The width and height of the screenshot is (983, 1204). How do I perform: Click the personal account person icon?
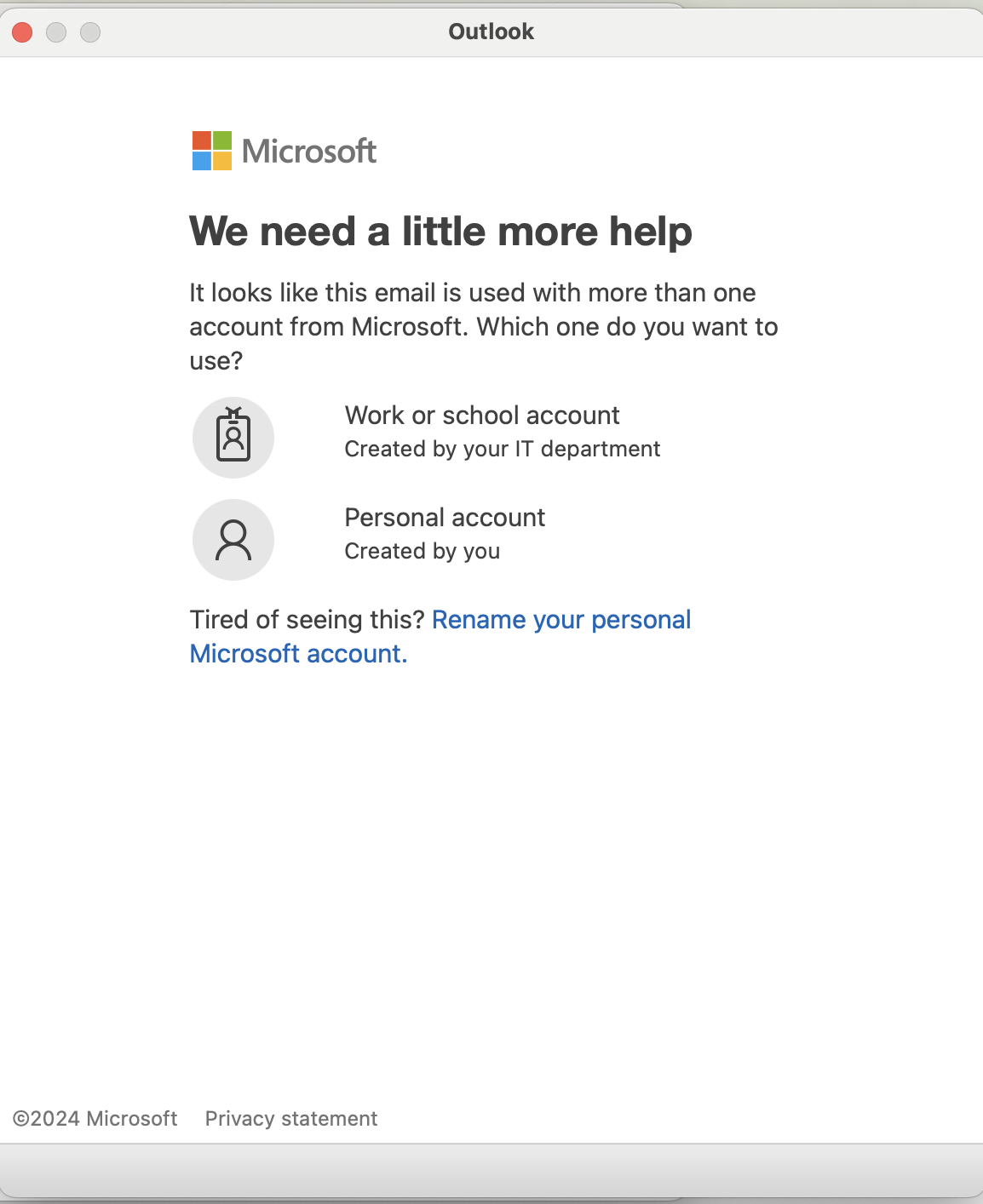click(233, 540)
